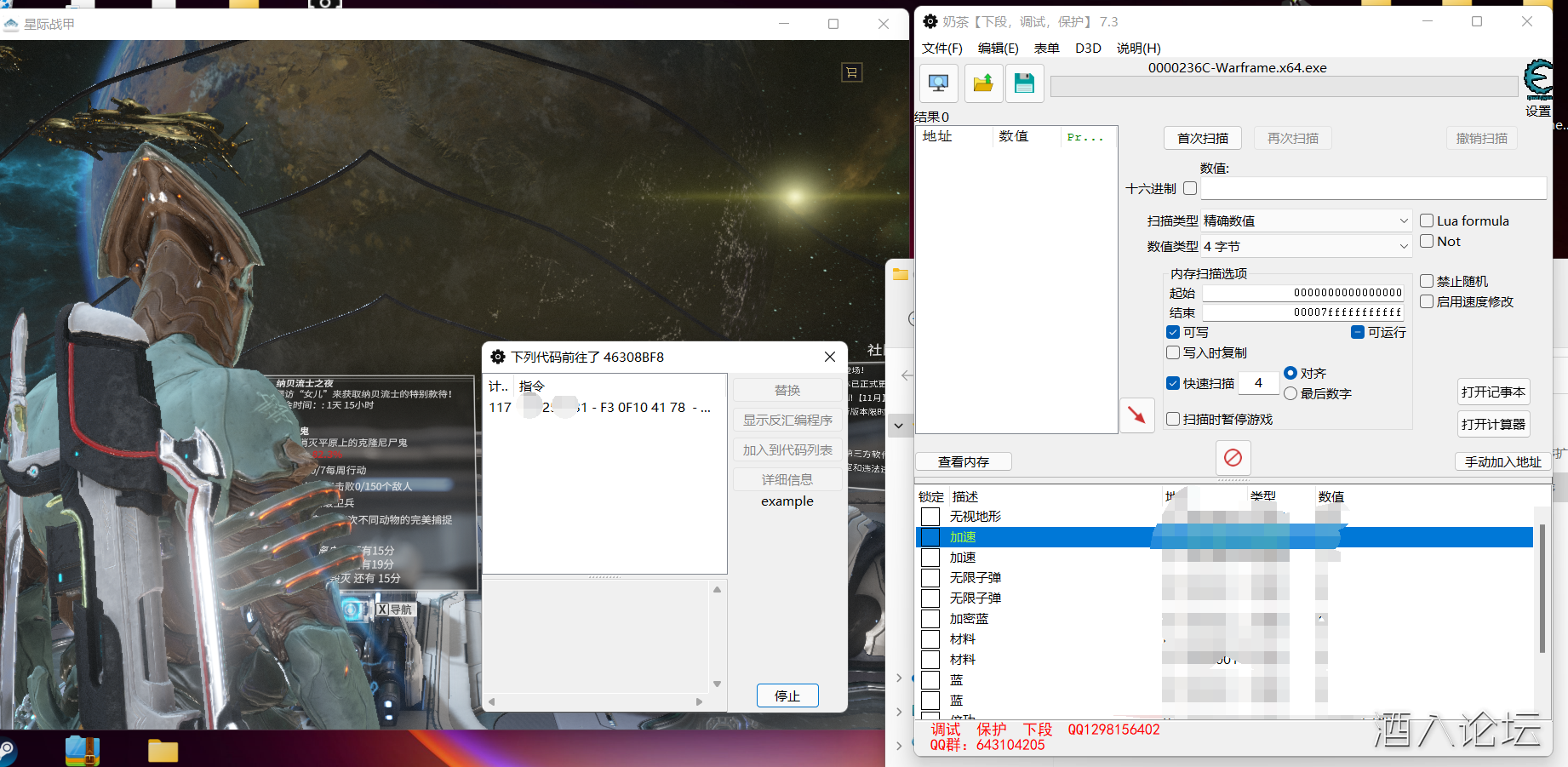Enable the 启用速度修改 checkbox

coord(1427,301)
